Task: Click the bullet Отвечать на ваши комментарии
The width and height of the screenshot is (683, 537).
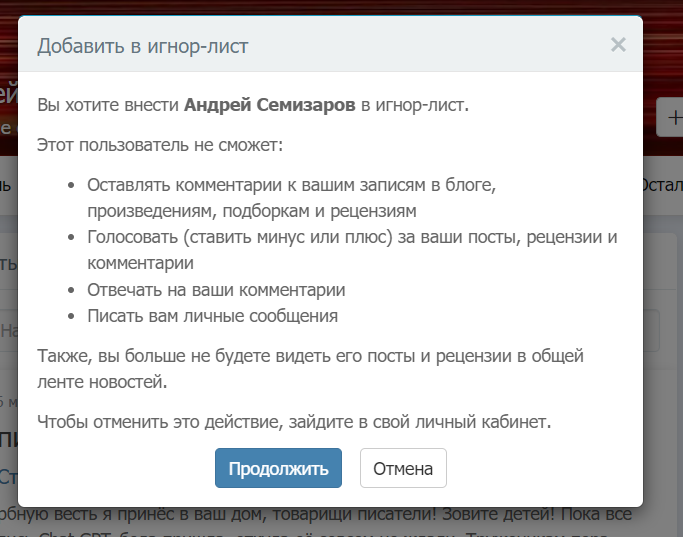Action: point(216,290)
